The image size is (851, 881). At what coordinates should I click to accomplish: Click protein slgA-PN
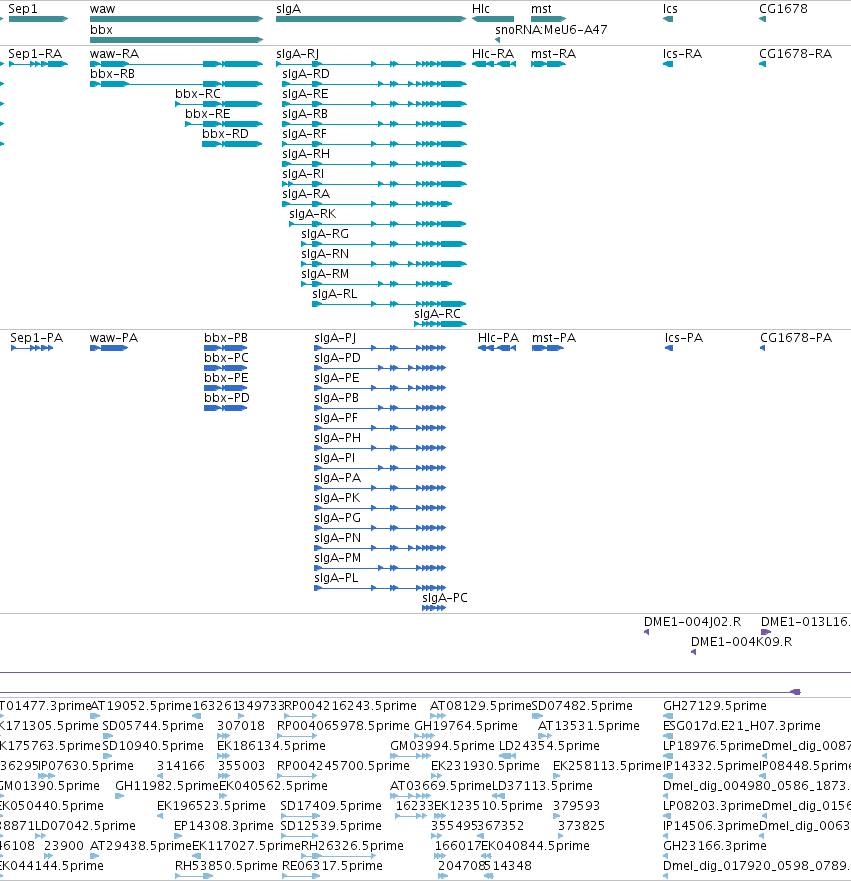[x=380, y=548]
